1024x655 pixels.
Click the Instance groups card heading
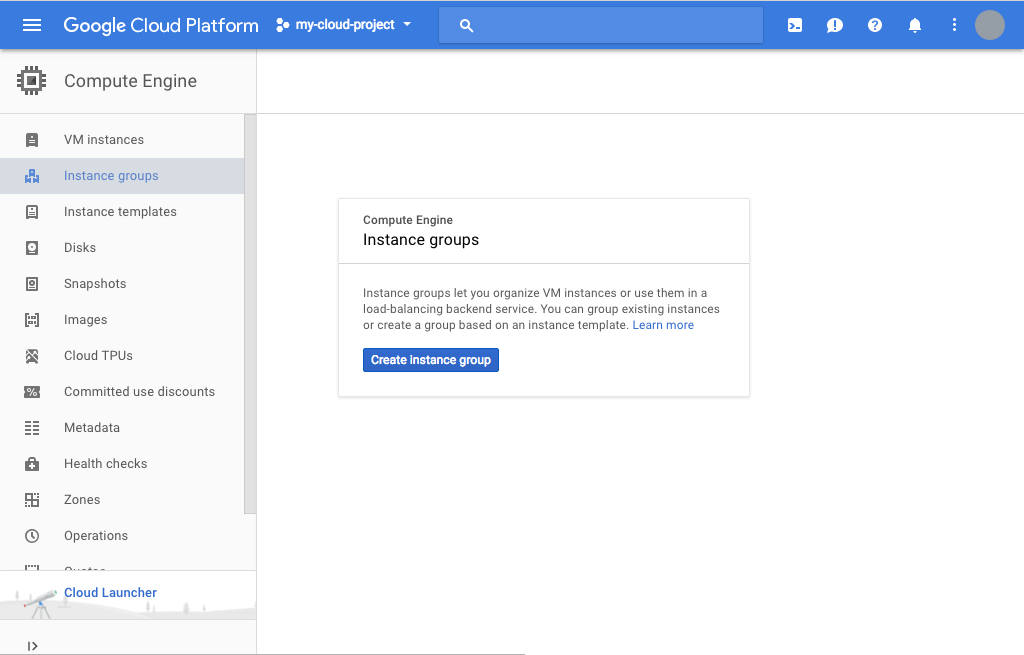(x=421, y=240)
